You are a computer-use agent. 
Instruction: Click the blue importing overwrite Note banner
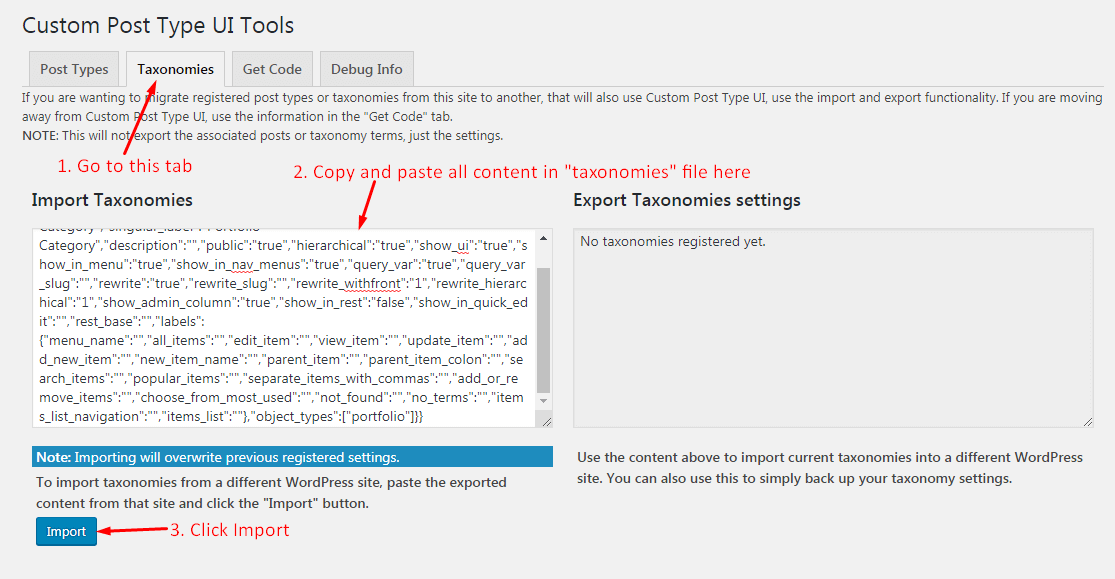[291, 457]
